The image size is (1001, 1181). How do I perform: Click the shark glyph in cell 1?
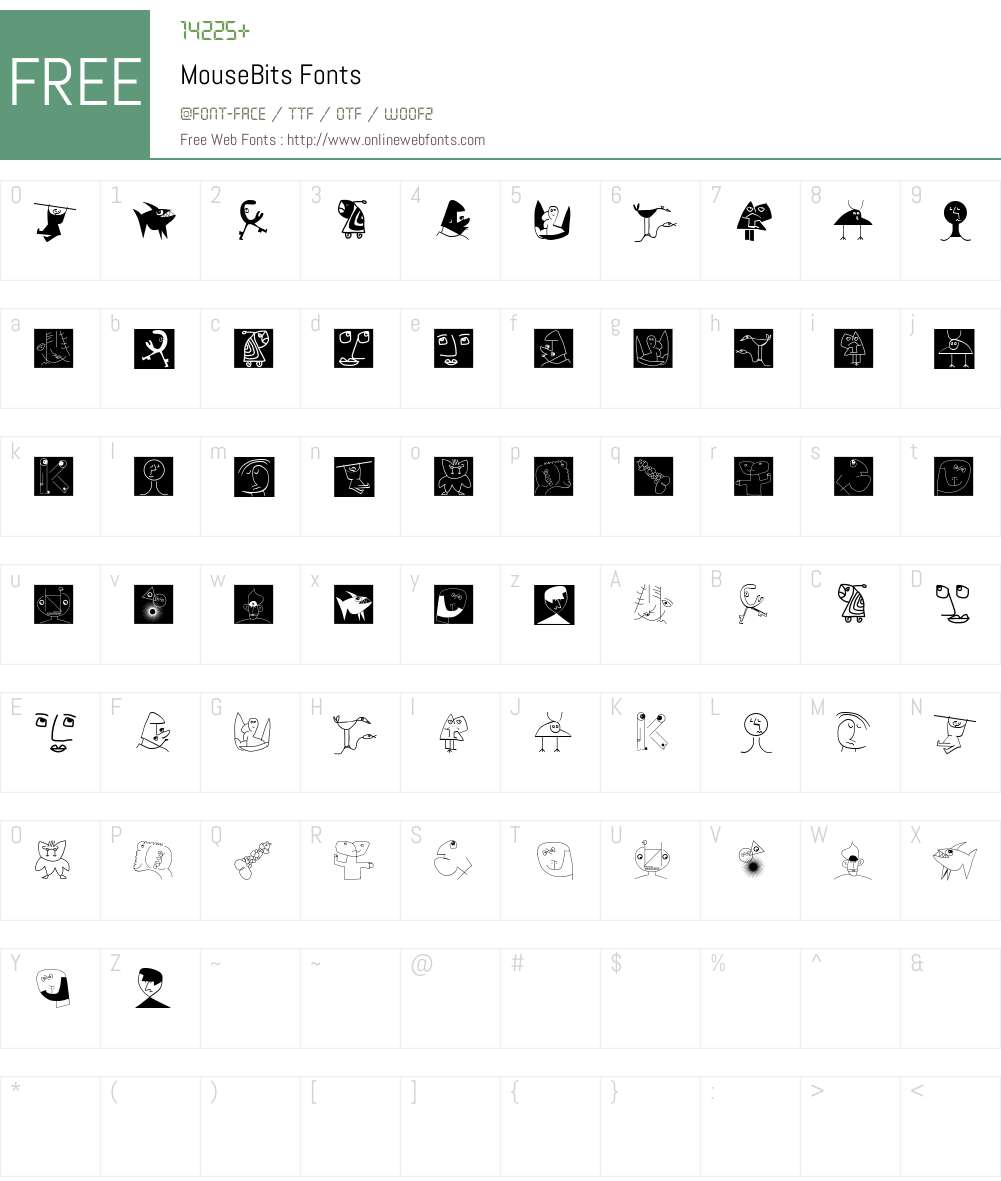154,220
